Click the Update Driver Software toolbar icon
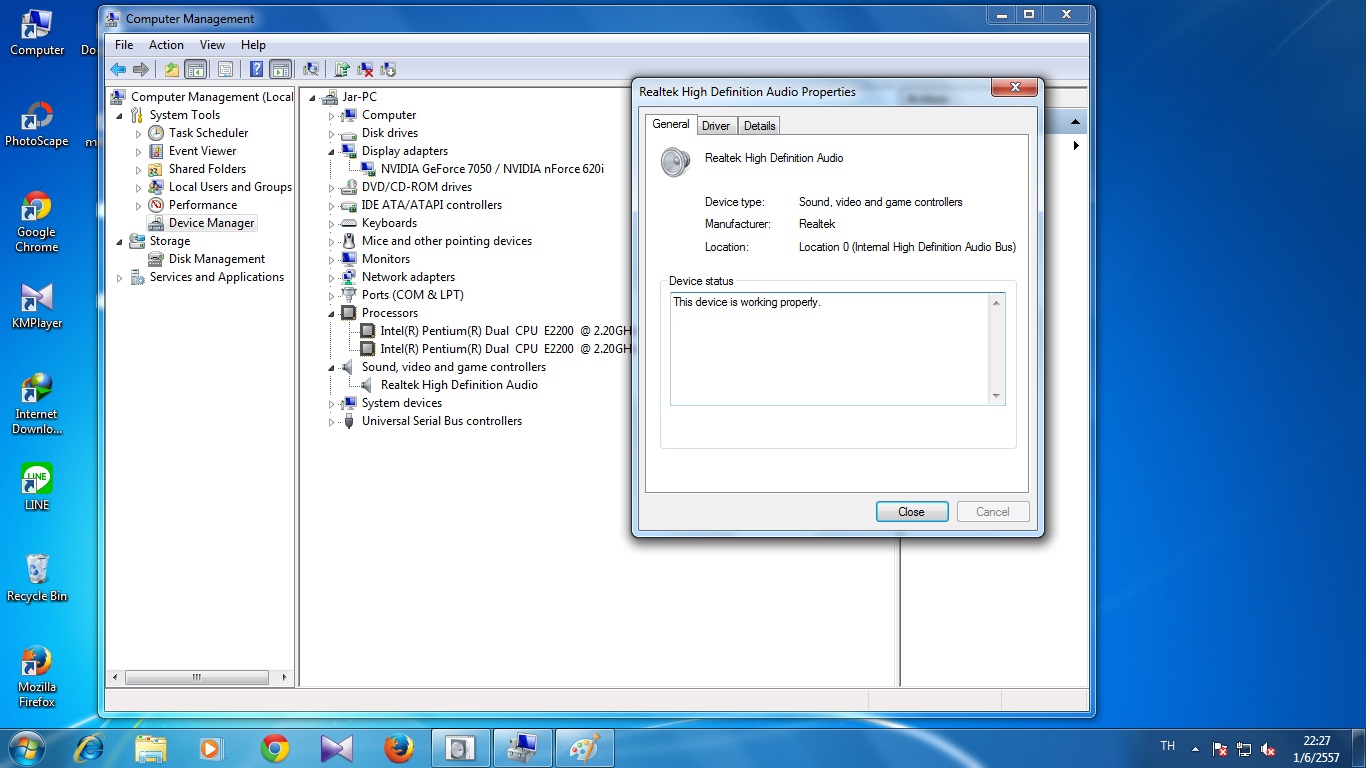The width and height of the screenshot is (1366, 768). 342,69
